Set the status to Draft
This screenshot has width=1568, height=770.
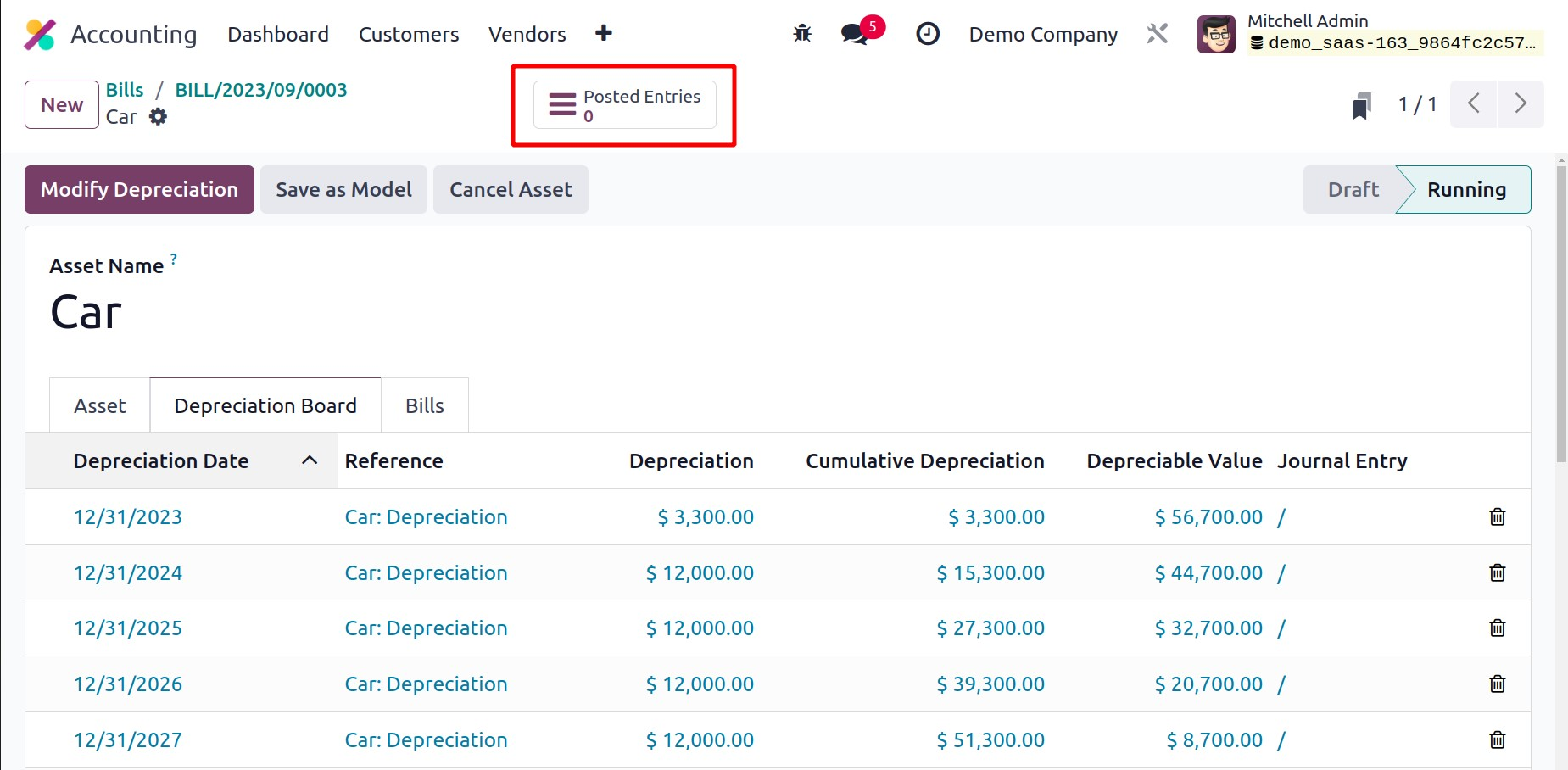pyautogui.click(x=1352, y=190)
